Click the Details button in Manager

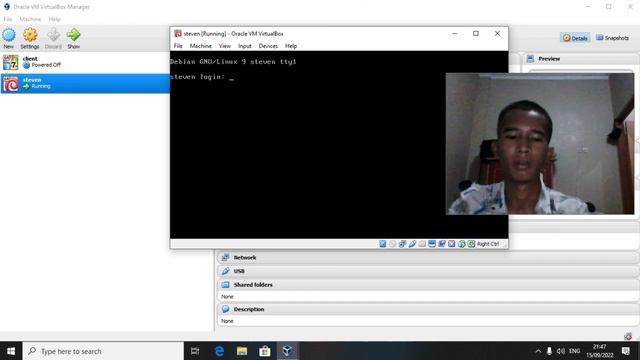point(575,38)
